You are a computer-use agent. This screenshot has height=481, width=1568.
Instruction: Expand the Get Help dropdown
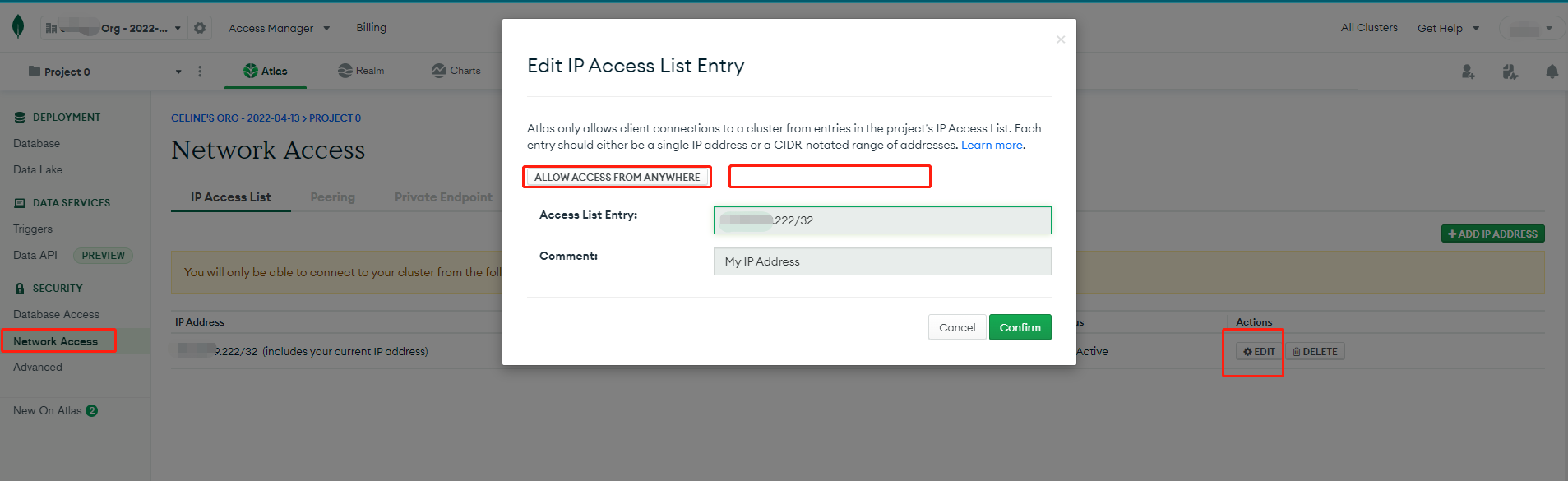[1448, 28]
